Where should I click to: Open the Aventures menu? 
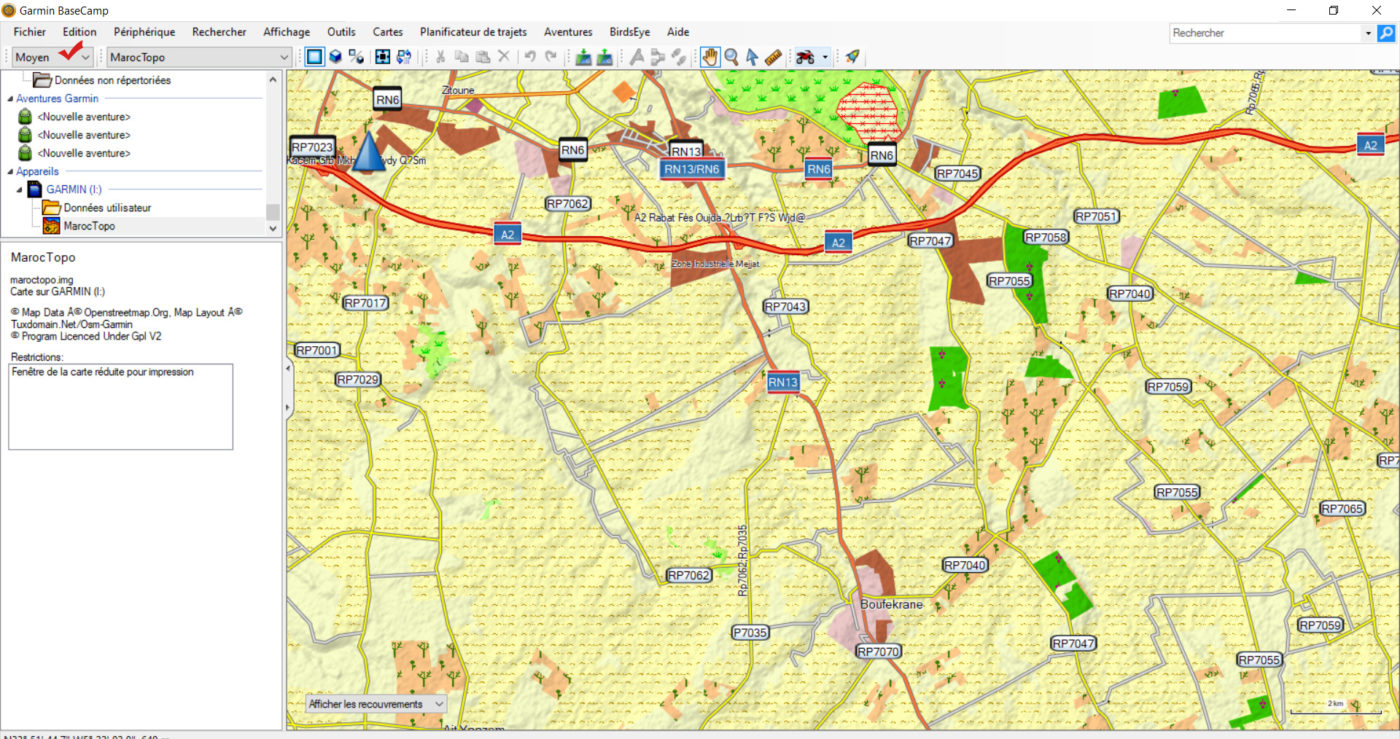(x=568, y=32)
